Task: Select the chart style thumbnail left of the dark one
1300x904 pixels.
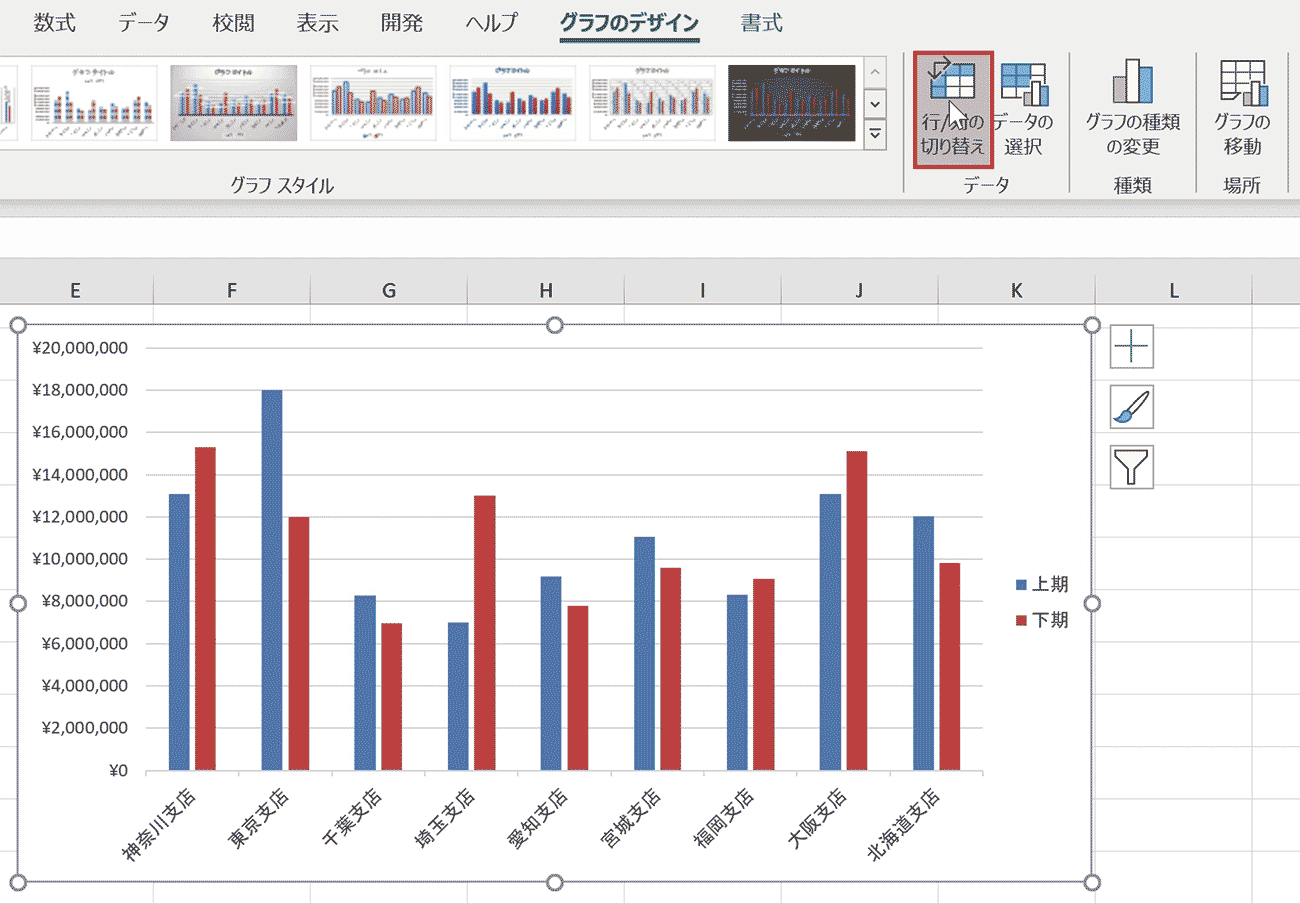Action: point(652,103)
